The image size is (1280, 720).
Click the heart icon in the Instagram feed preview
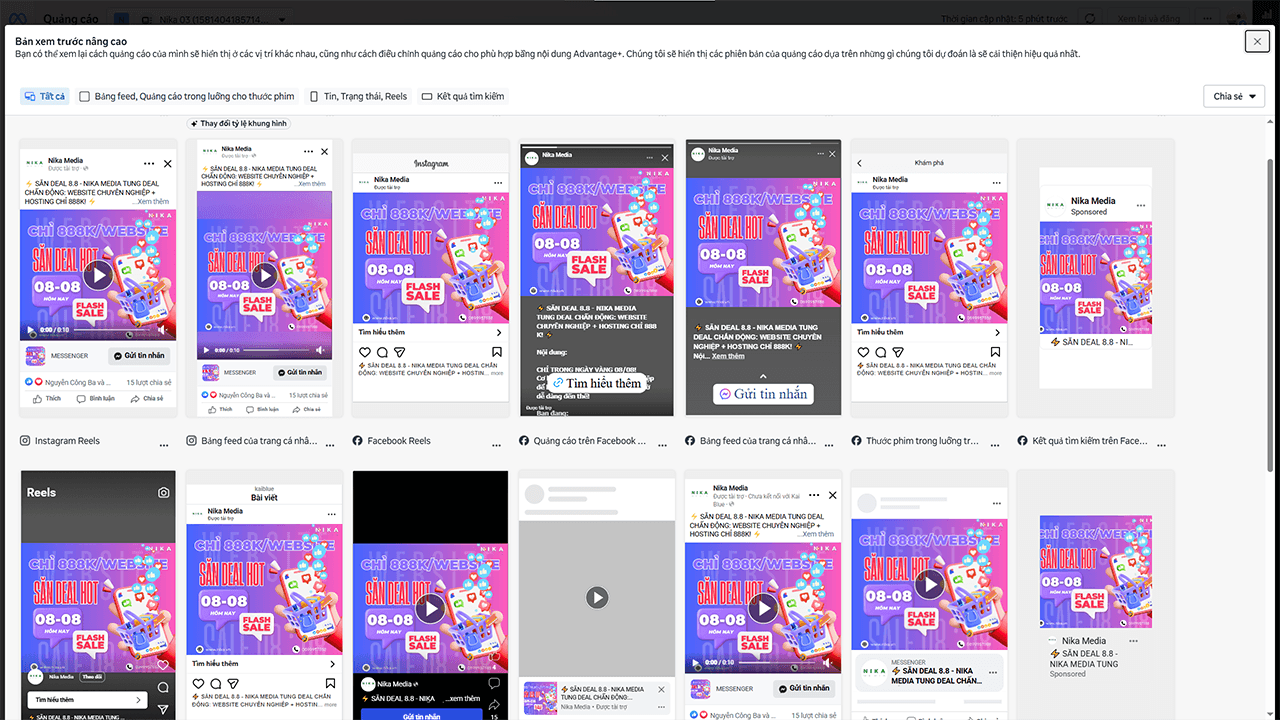[365, 352]
